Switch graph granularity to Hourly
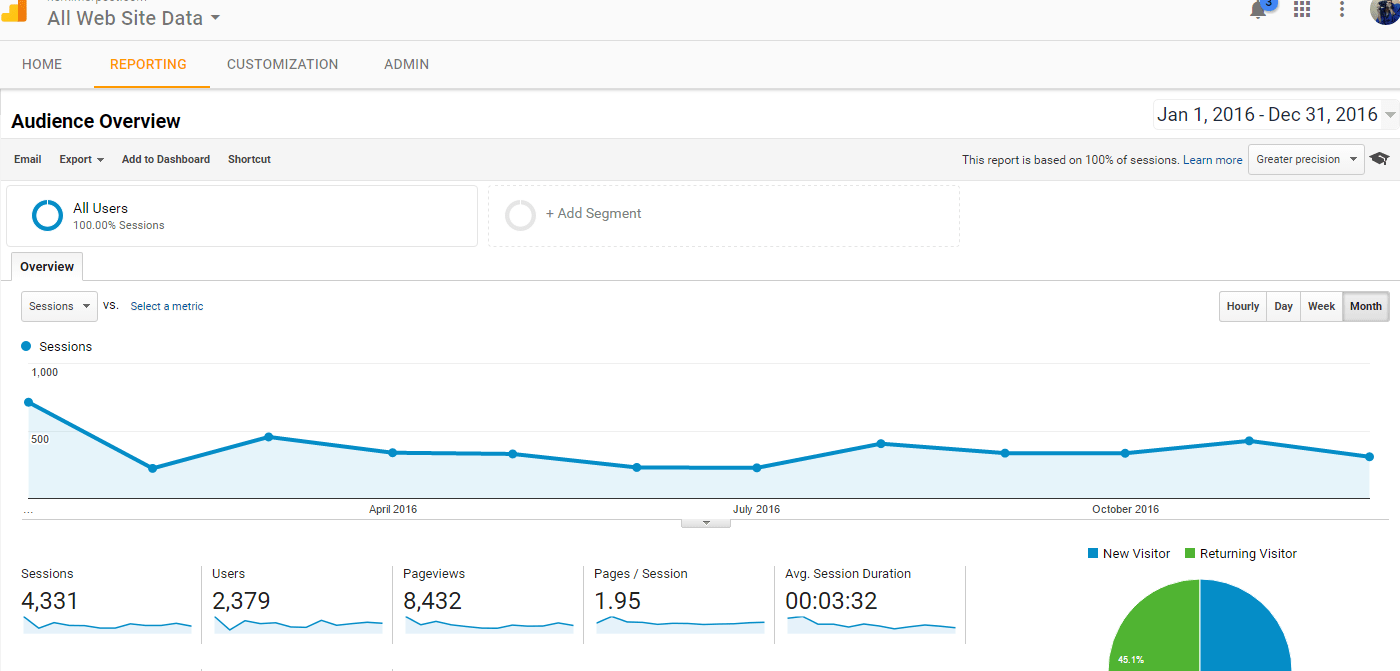The image size is (1400, 671). pos(1243,307)
